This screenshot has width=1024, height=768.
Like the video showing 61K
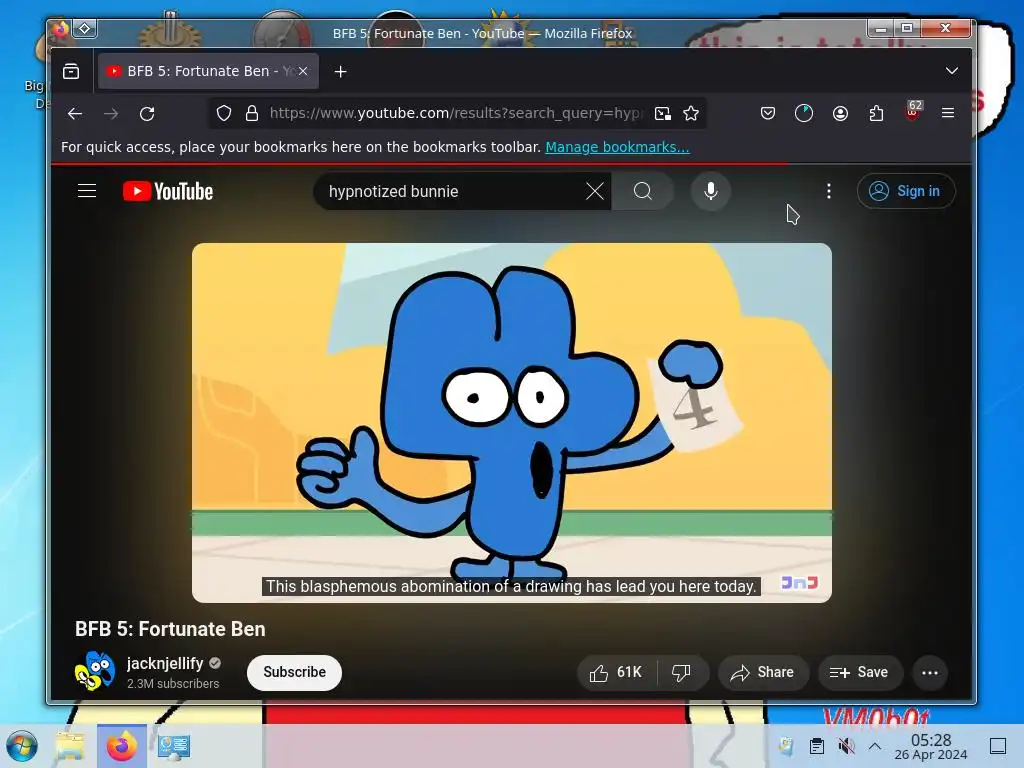615,673
